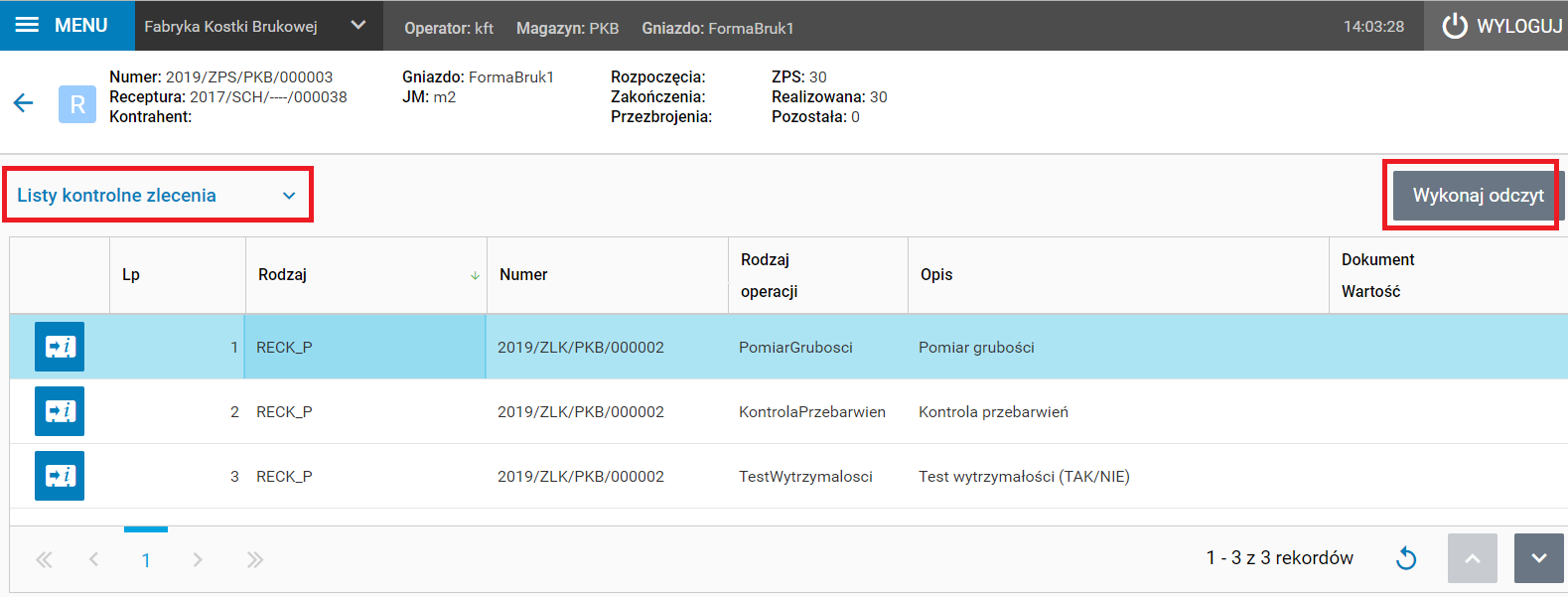The image size is (1568, 597).
Task: Click the scroll up arrow button
Action: click(x=1473, y=558)
